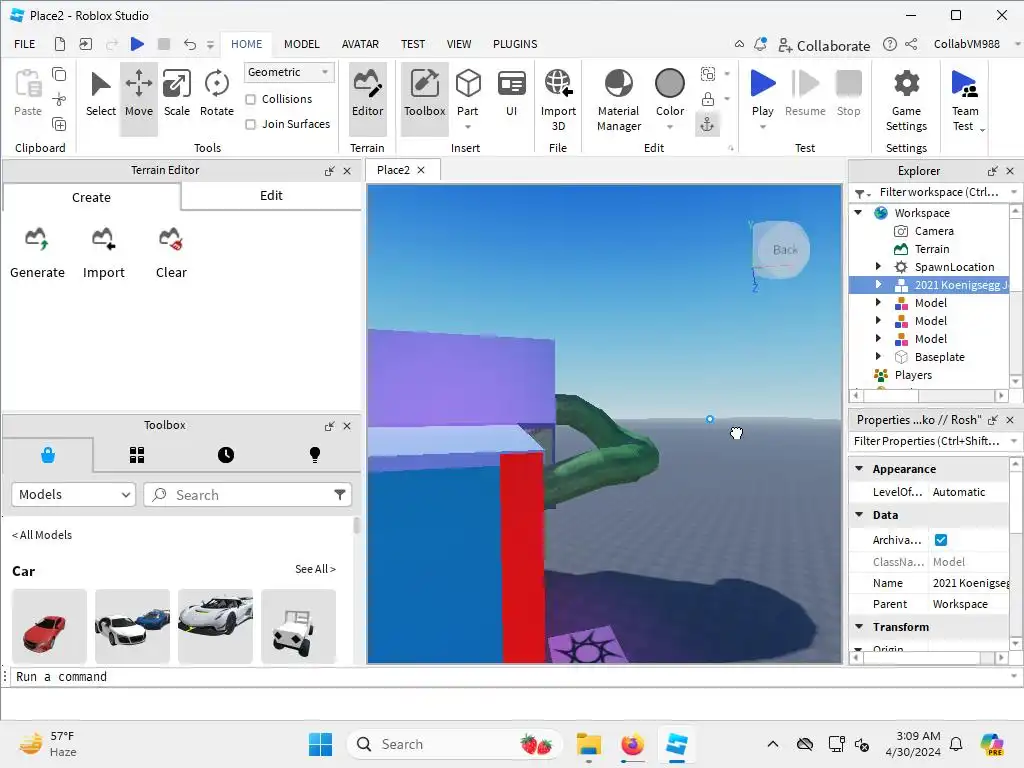This screenshot has height=768, width=1024.
Task: Activate the Scale tool
Action: coord(176,97)
